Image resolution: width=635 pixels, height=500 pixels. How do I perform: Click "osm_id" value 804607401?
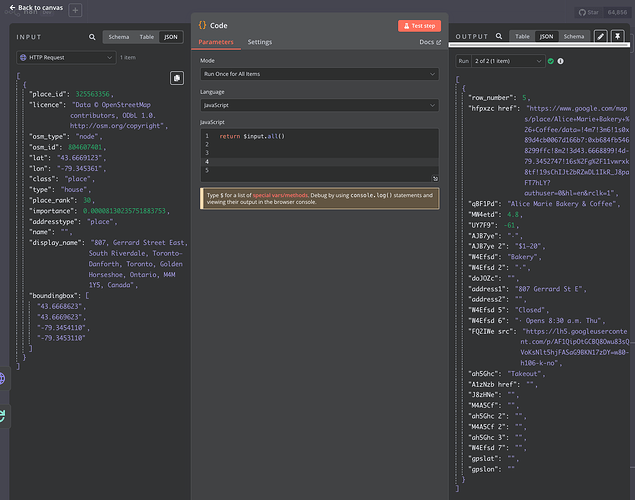[x=85, y=147]
